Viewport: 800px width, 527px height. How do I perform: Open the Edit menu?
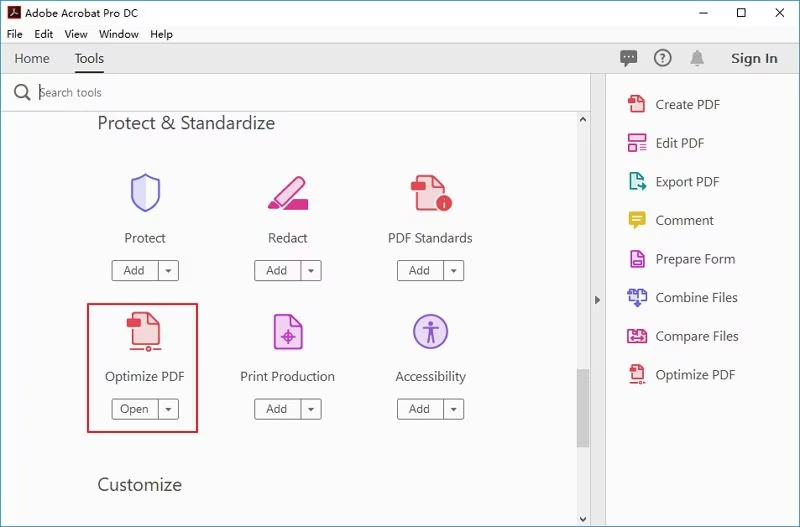click(43, 34)
